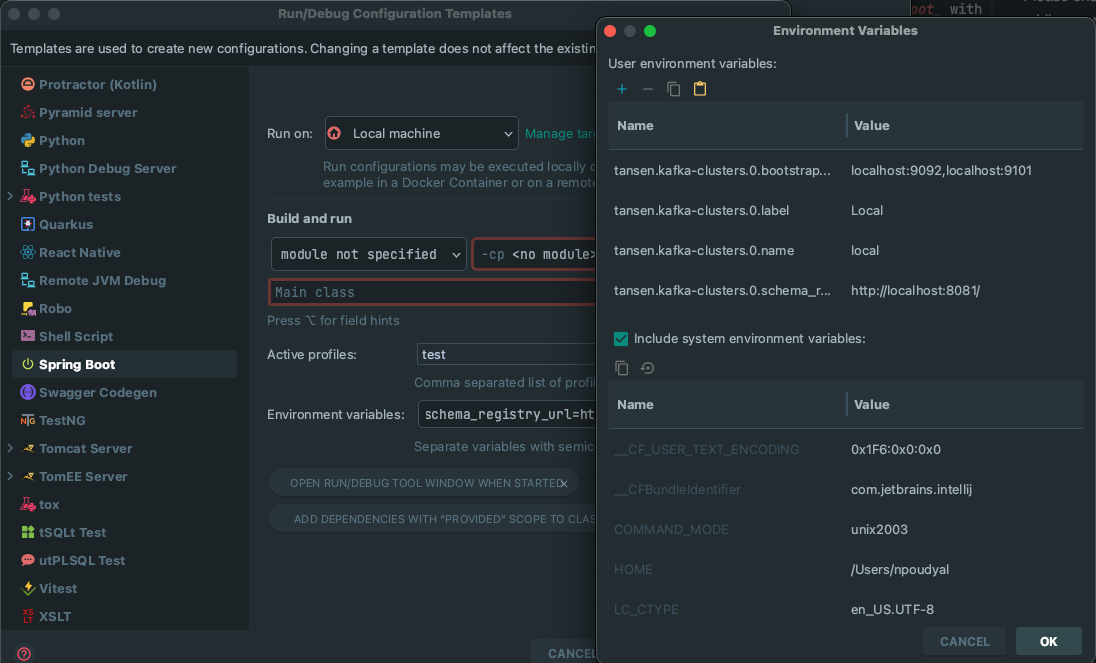Paste environment variables from clipboard
This screenshot has width=1096, height=663.
coord(700,89)
